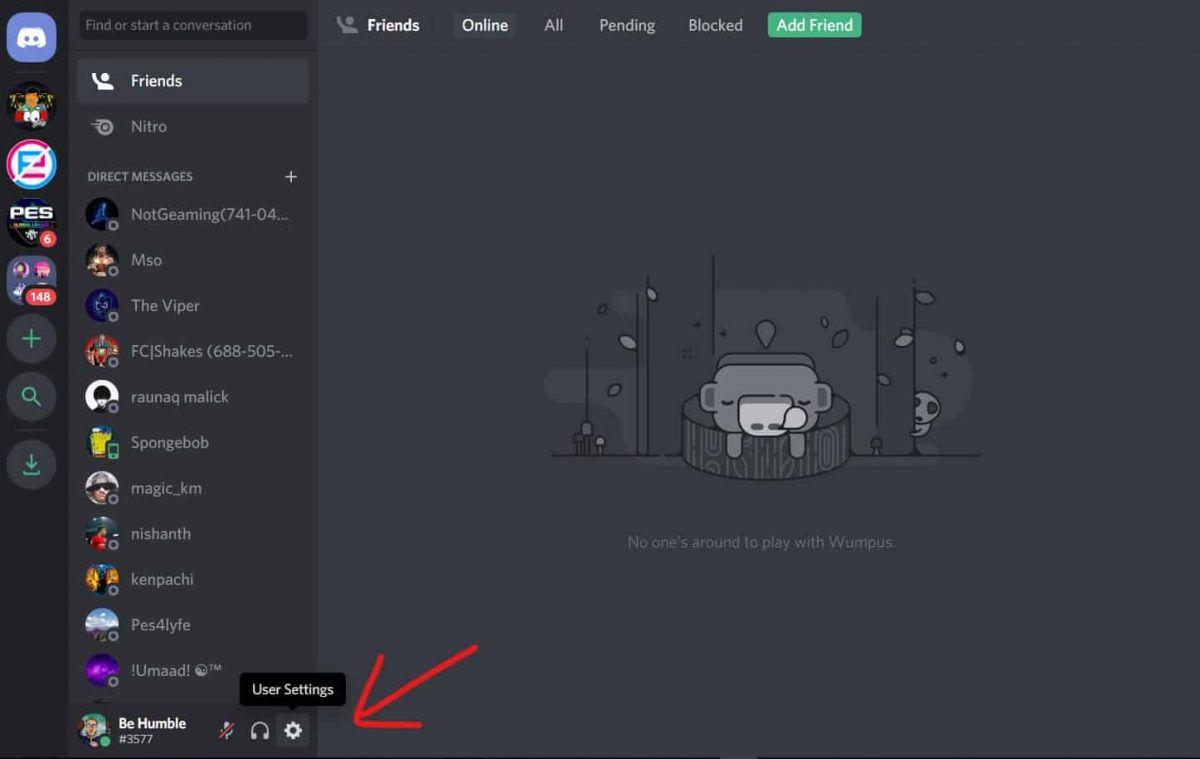Open the Blocked tab

click(x=714, y=25)
